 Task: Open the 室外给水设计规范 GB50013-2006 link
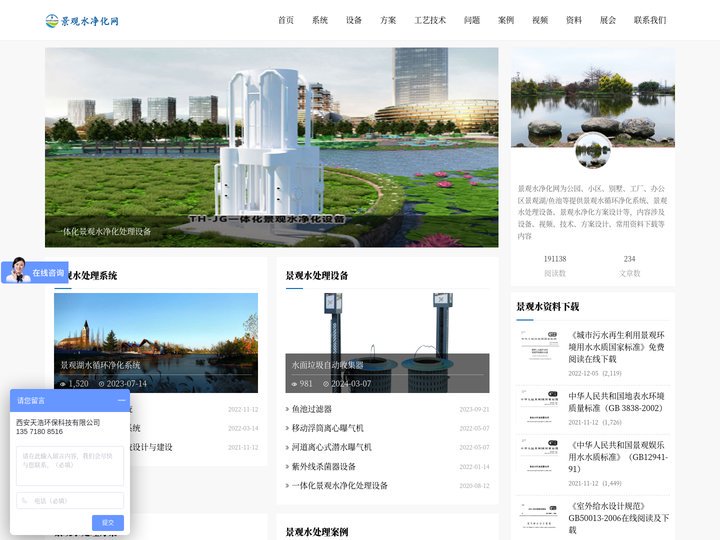pyautogui.click(x=619, y=518)
